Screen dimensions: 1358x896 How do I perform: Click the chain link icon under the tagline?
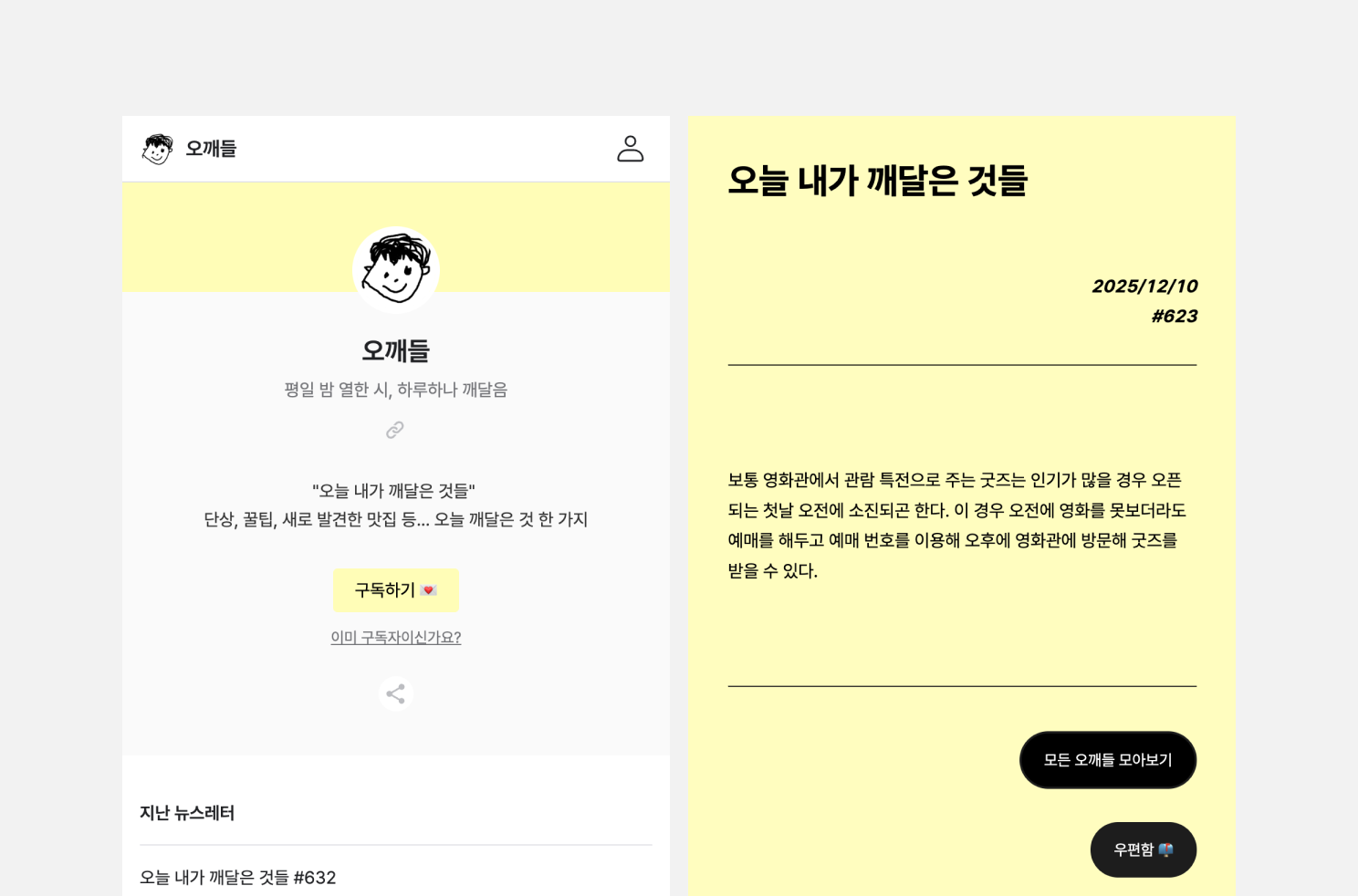394,430
